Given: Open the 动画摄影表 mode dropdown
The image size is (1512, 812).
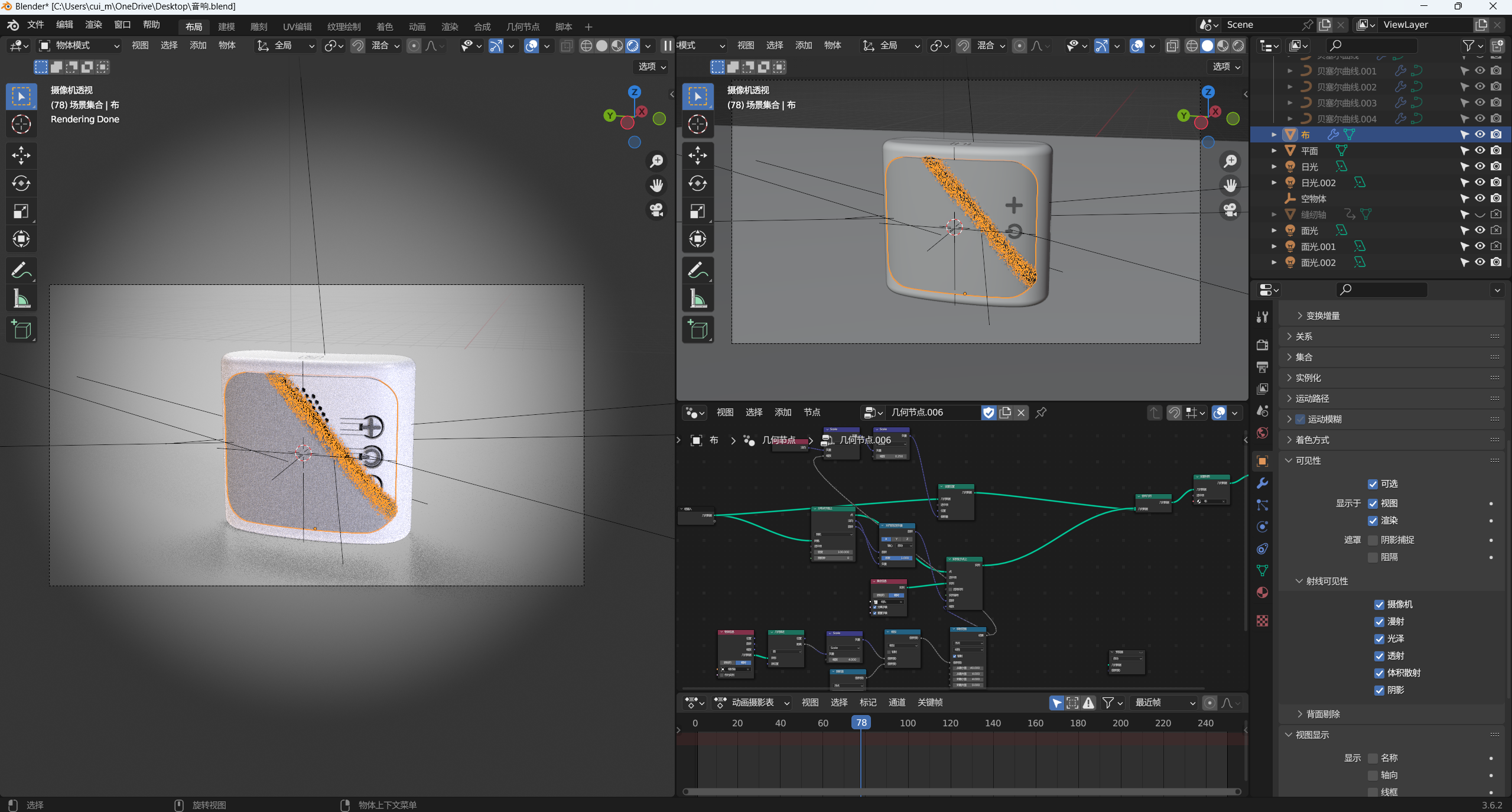Looking at the screenshot, I should click(x=752, y=703).
